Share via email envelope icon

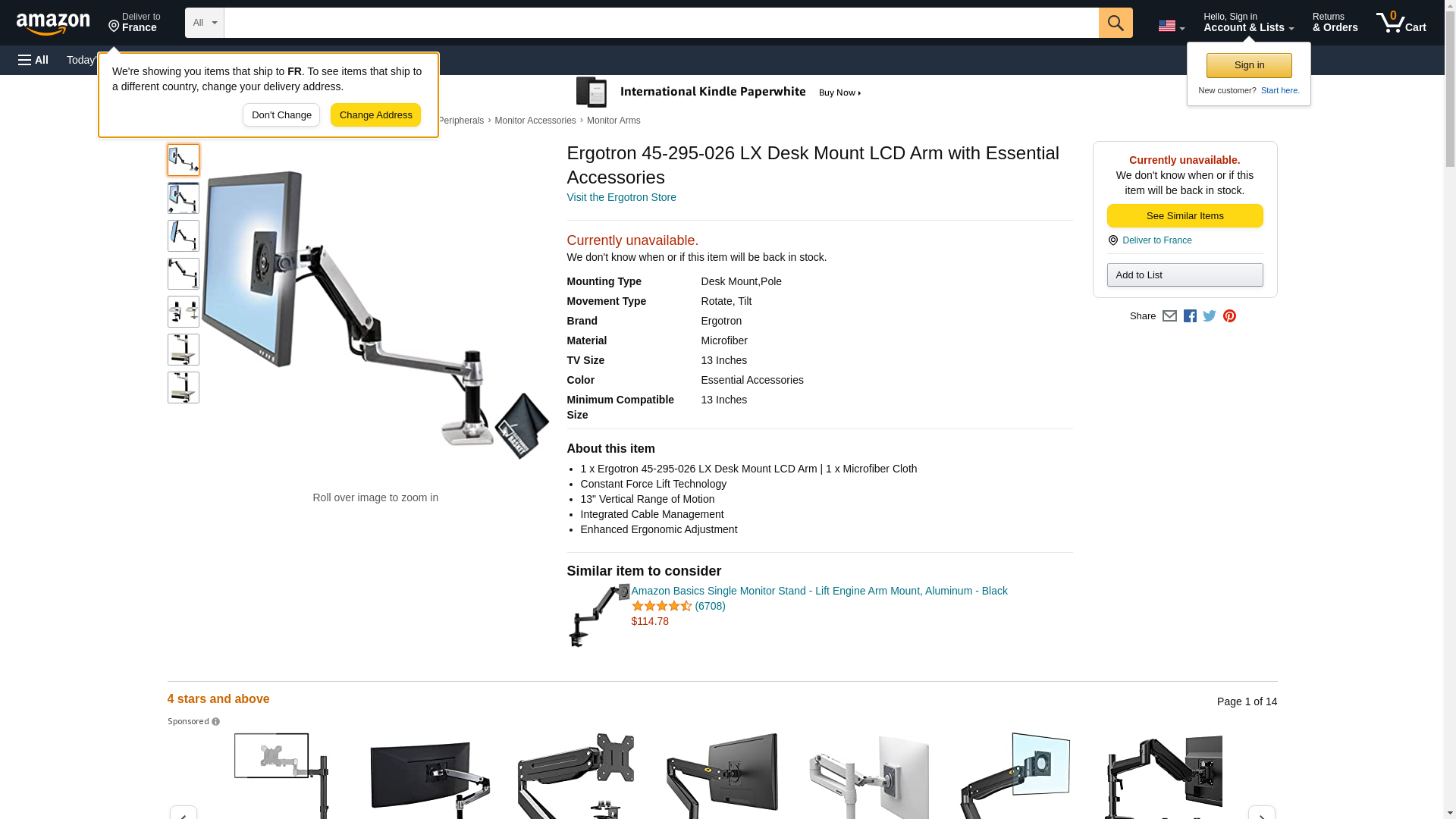(x=1169, y=316)
